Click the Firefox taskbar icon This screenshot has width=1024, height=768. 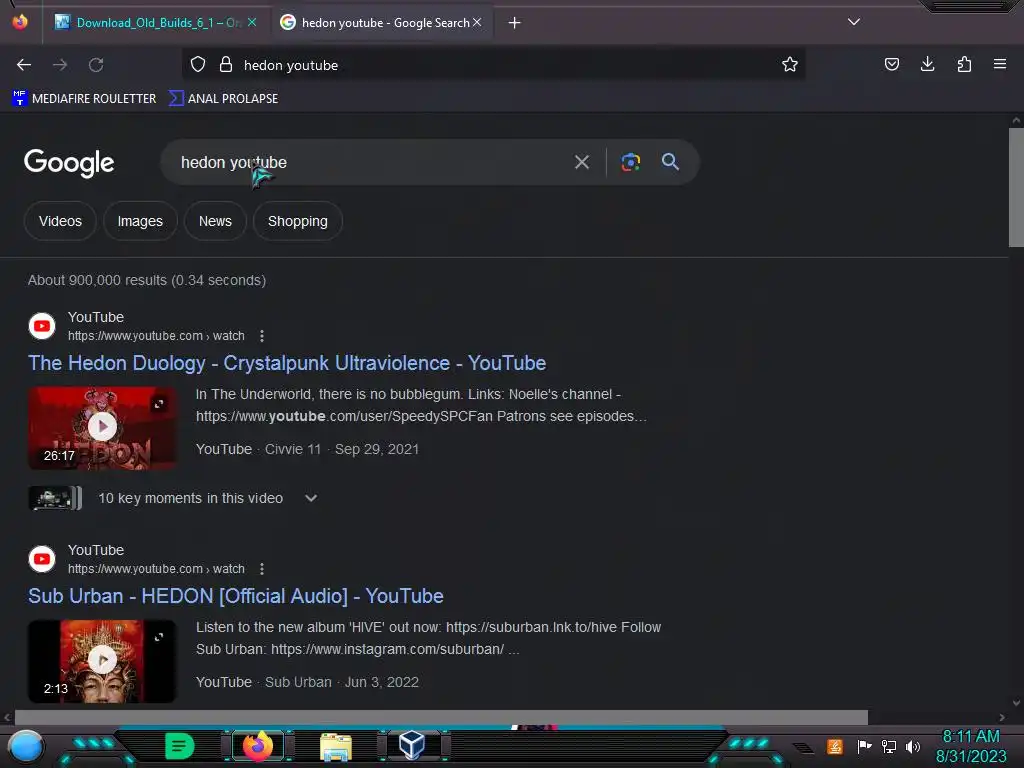point(258,746)
